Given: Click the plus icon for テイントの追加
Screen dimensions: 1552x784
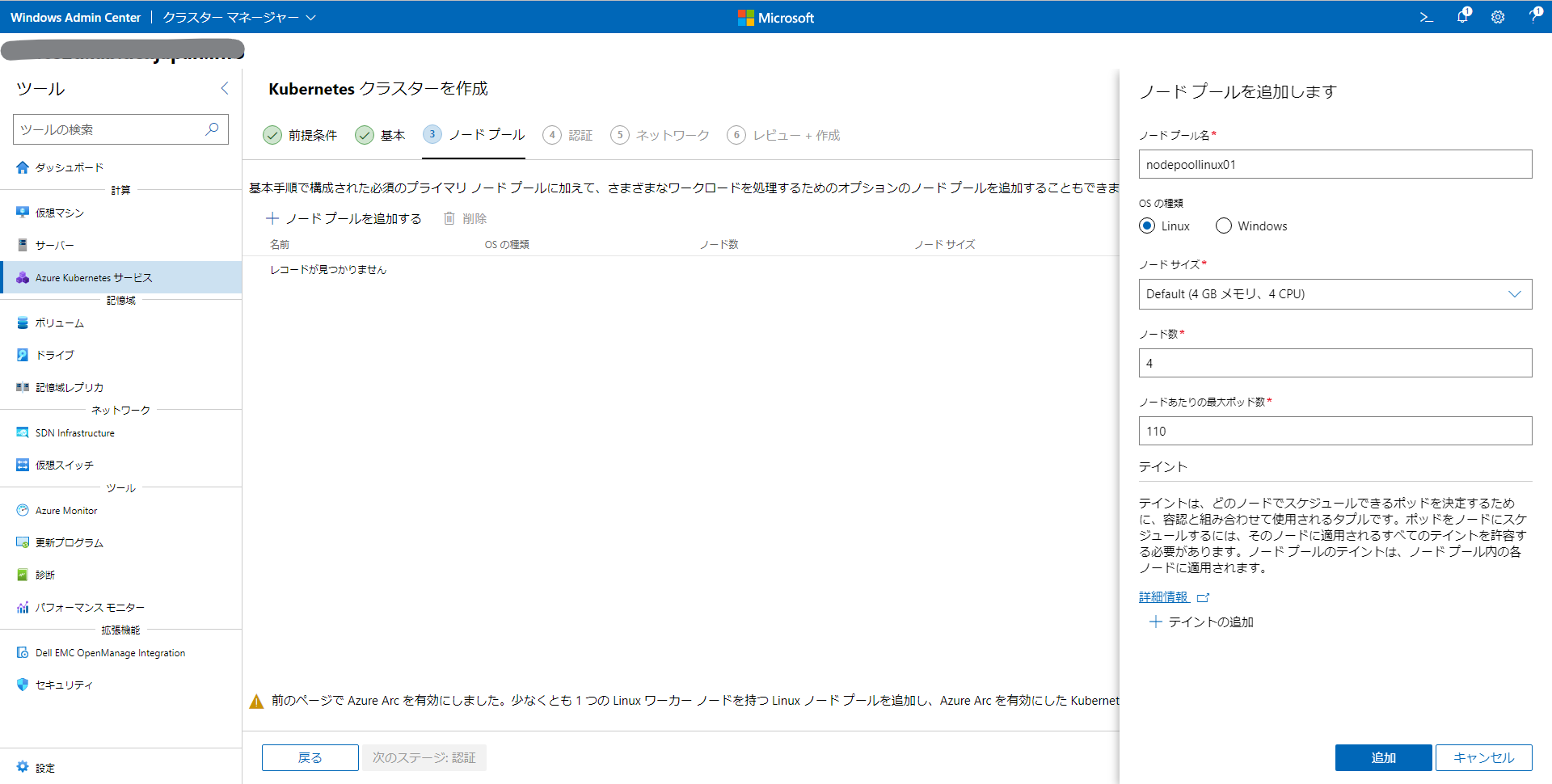Looking at the screenshot, I should pyautogui.click(x=1156, y=622).
